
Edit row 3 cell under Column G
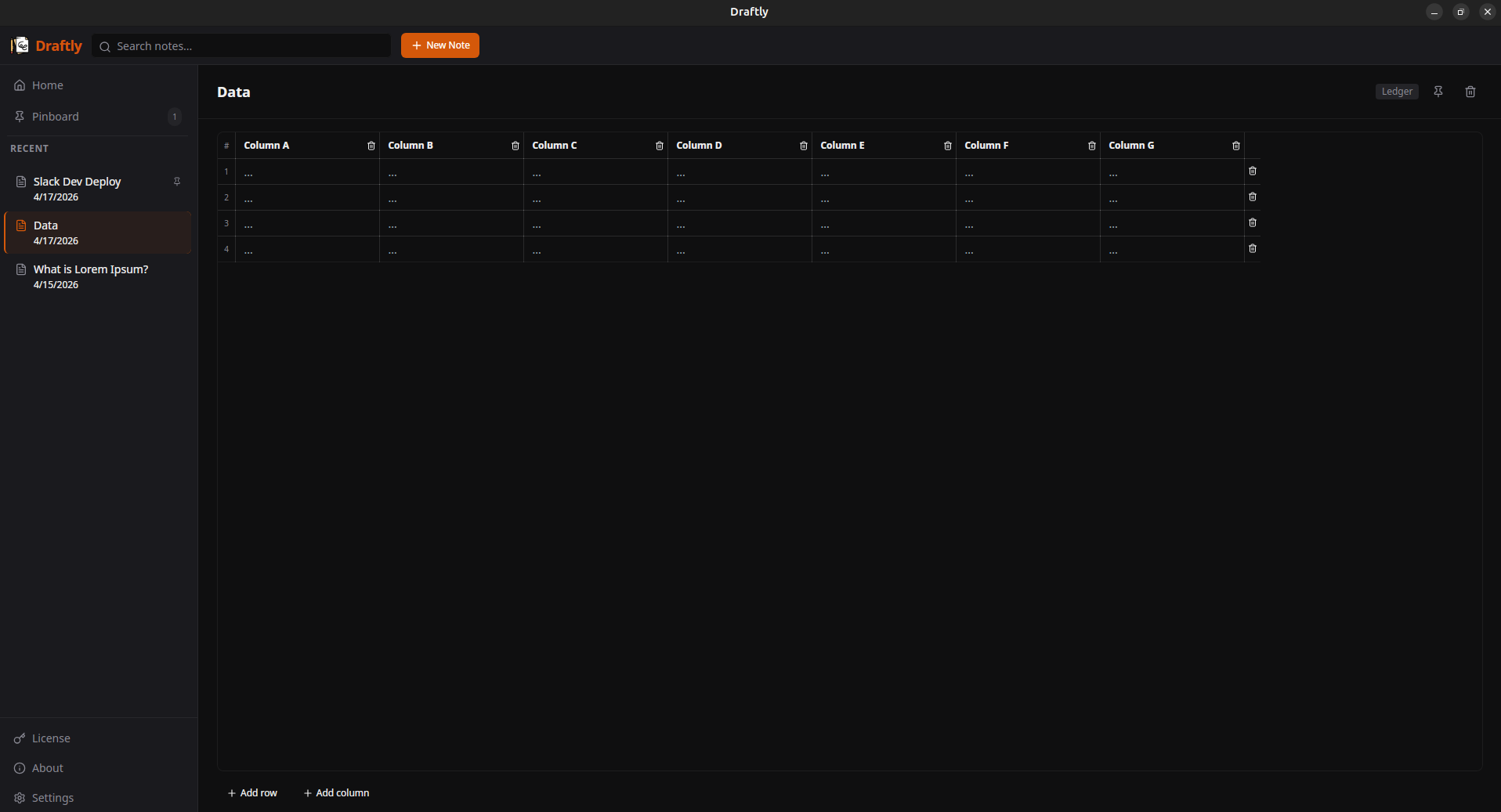pyautogui.click(x=1172, y=223)
